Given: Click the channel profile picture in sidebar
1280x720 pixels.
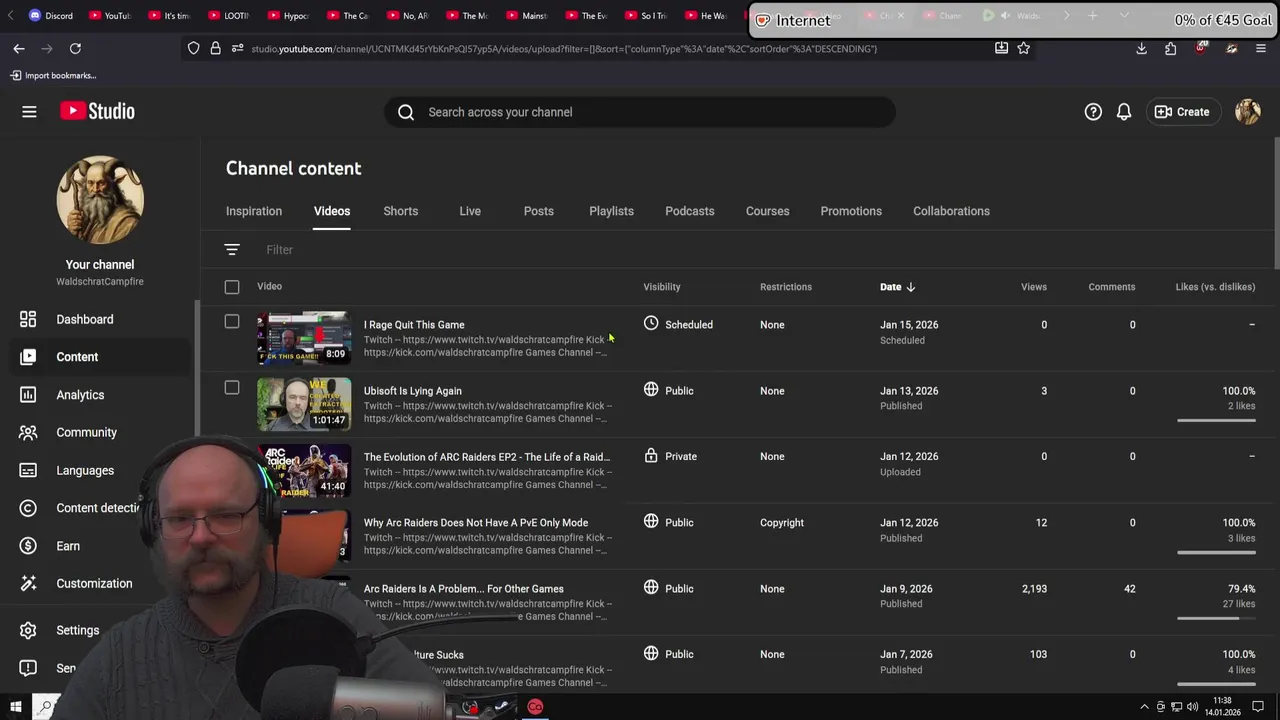Looking at the screenshot, I should pos(100,200).
